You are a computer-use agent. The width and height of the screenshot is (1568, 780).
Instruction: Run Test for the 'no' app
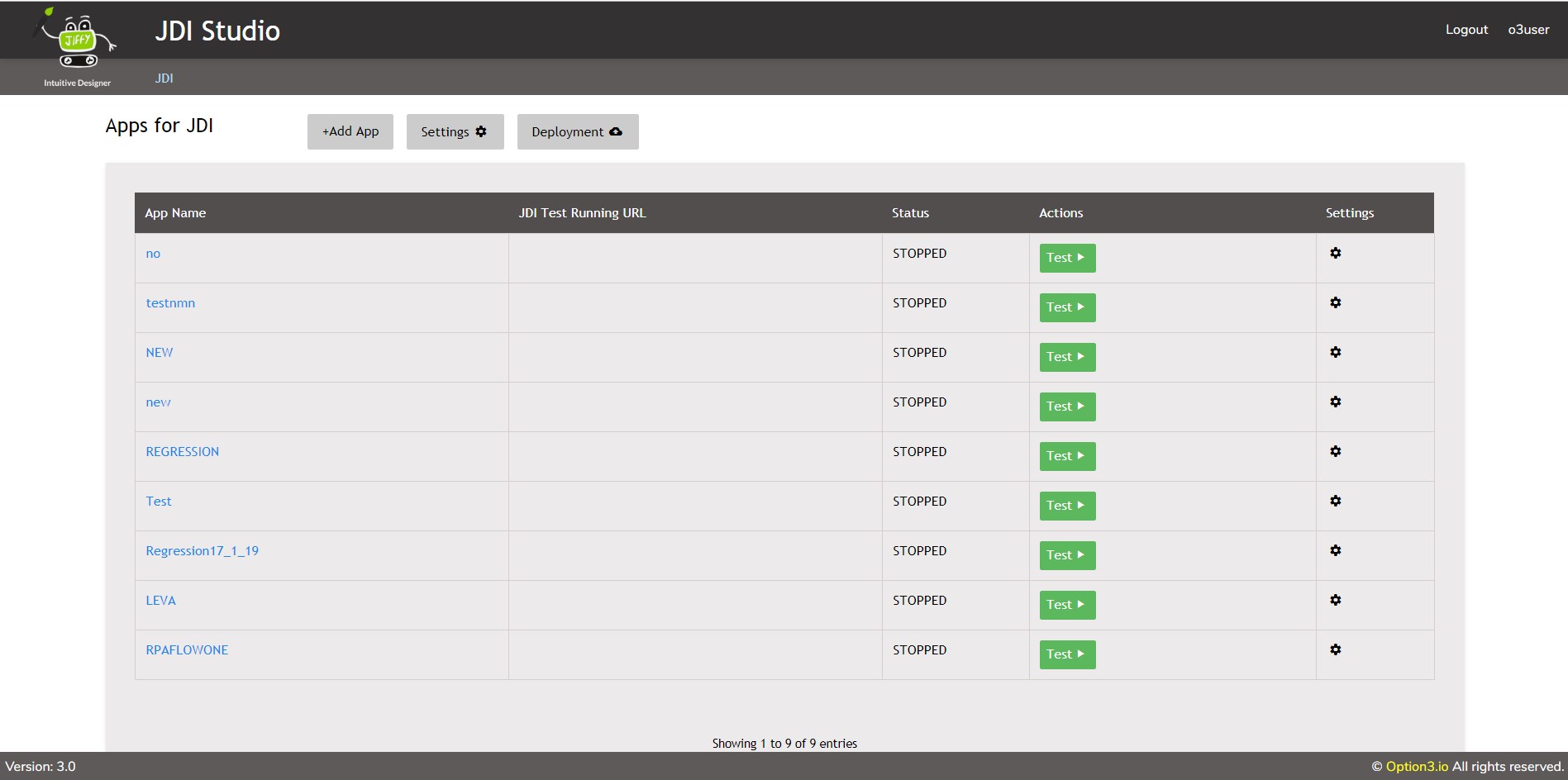click(1067, 258)
